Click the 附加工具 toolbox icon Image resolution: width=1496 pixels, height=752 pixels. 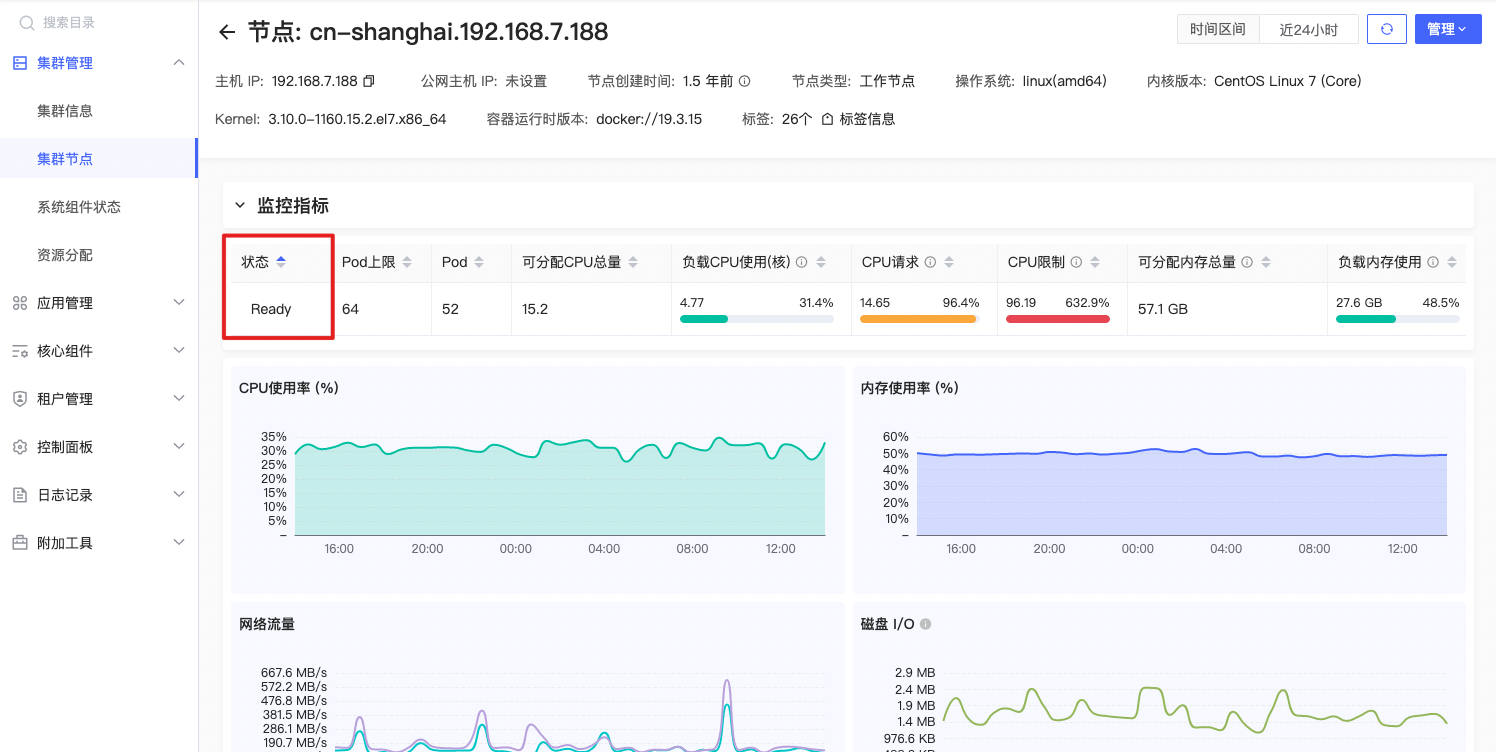[19, 543]
